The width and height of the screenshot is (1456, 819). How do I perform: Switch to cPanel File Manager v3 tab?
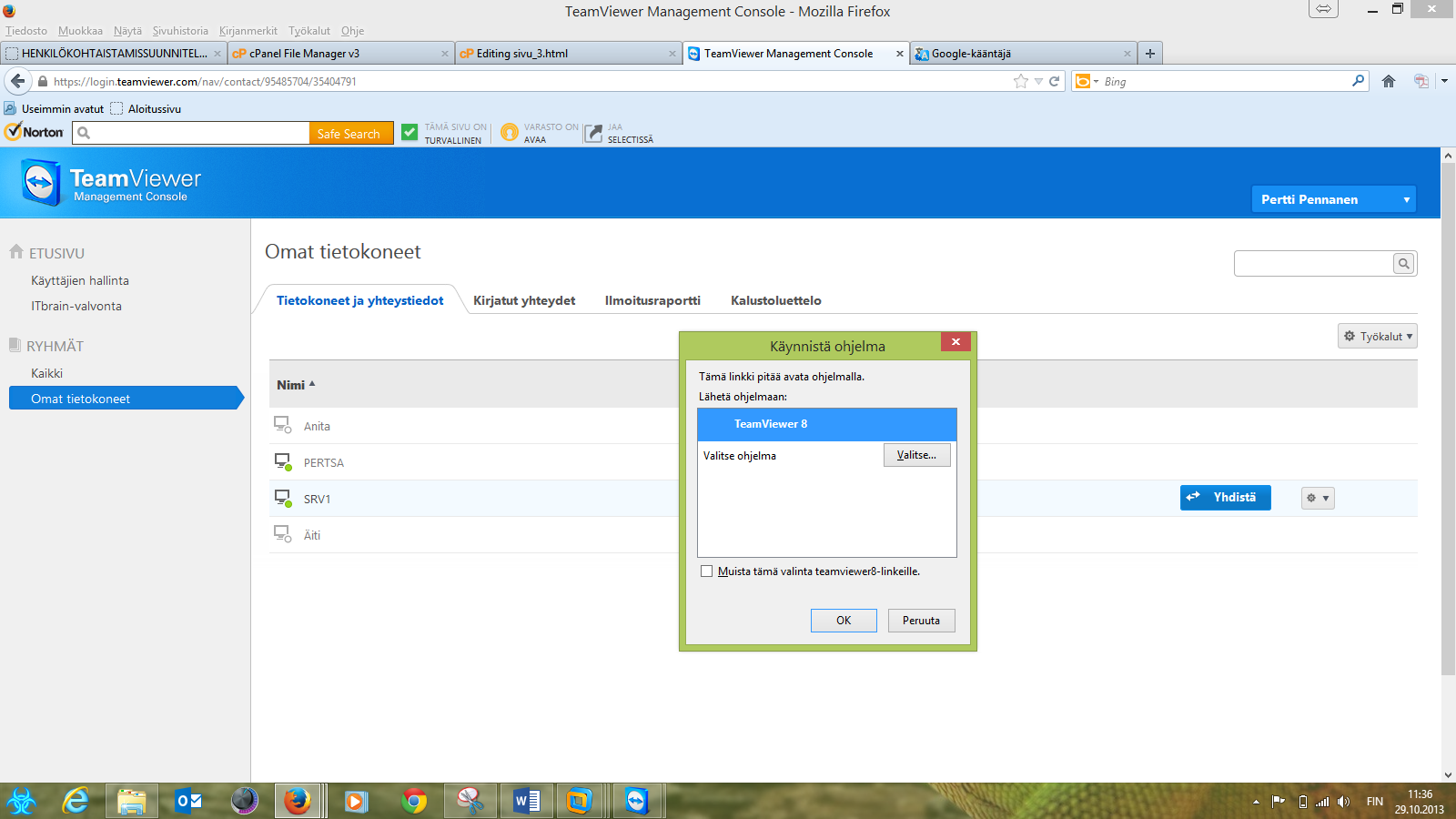click(x=340, y=53)
